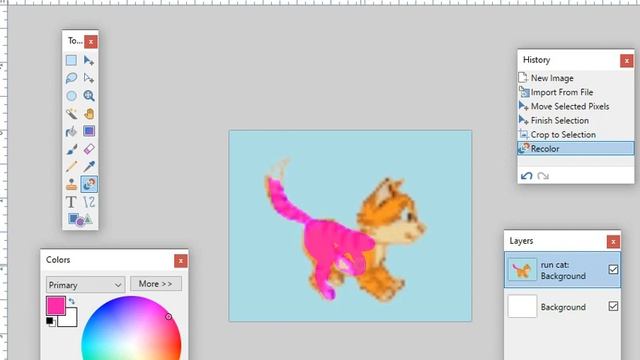Select the Paintbrush tool

point(71,149)
